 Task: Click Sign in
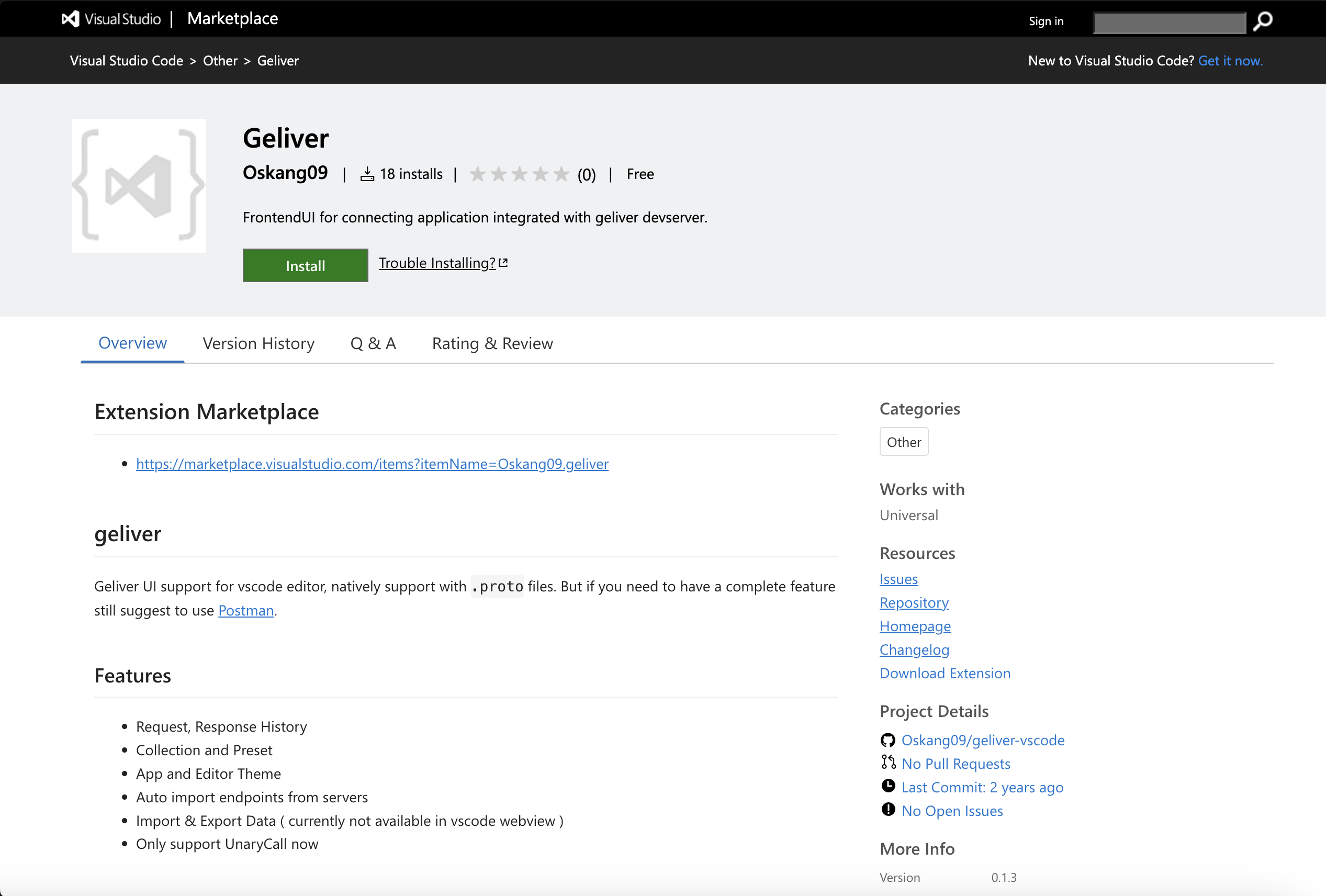coord(1046,21)
